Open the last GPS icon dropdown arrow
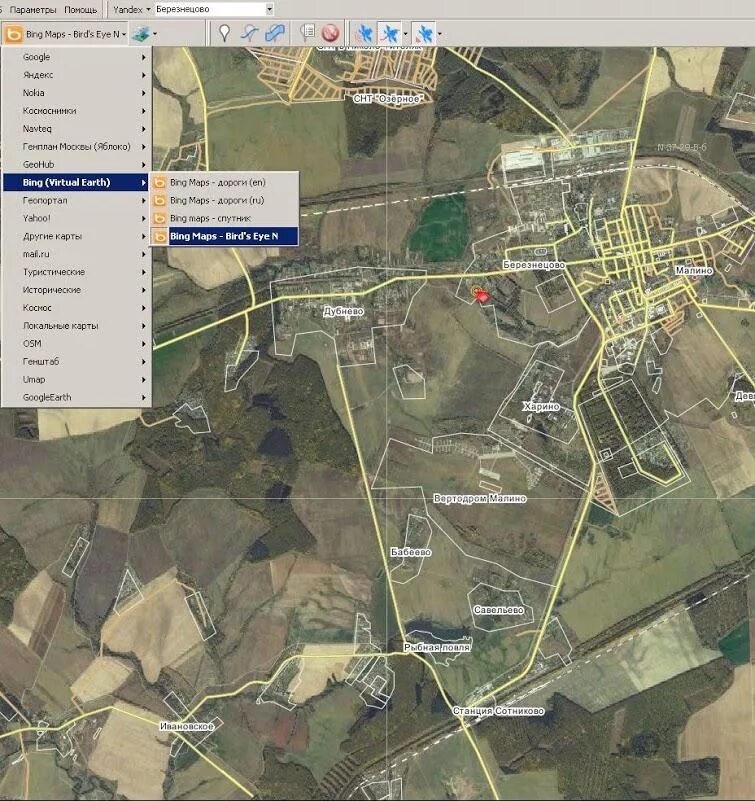 439,34
